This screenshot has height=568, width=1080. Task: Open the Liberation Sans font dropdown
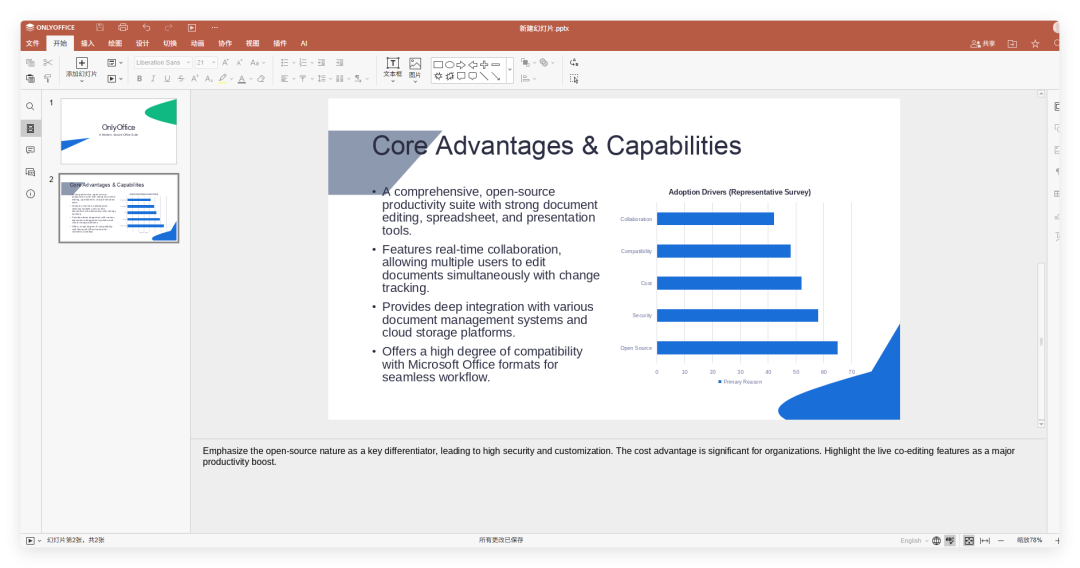click(x=188, y=63)
